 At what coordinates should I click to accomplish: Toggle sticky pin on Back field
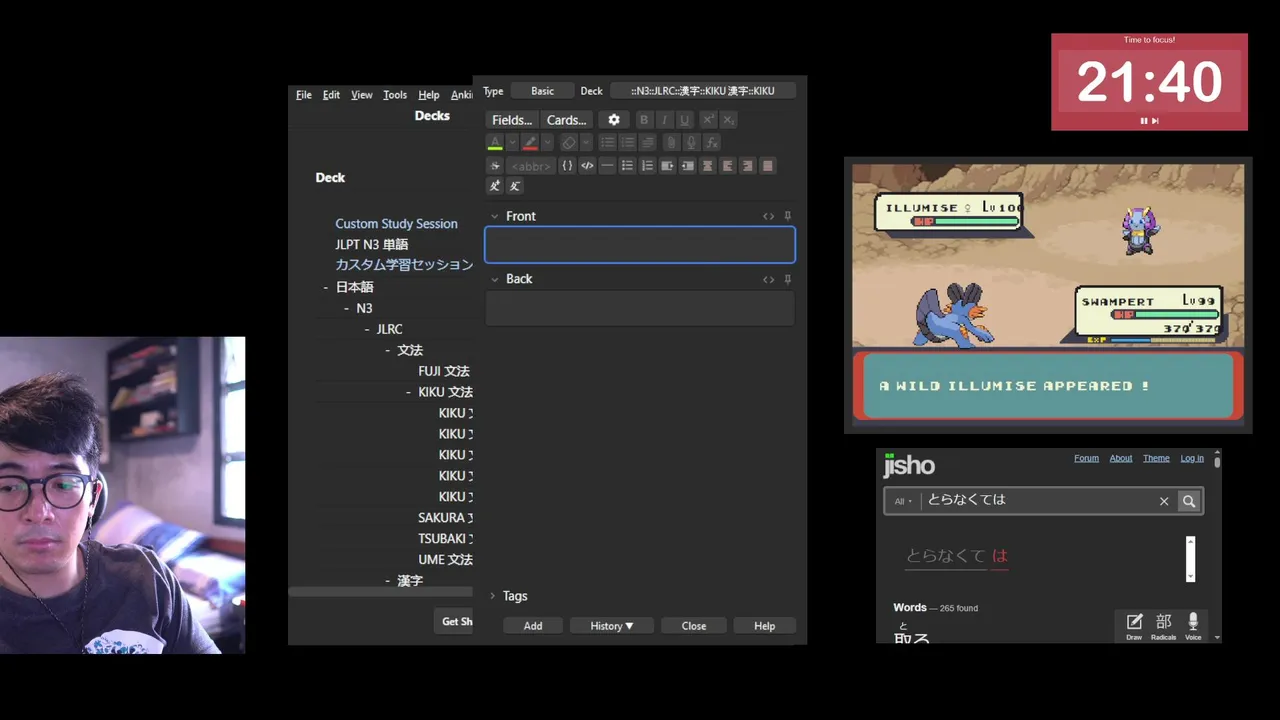coord(787,279)
